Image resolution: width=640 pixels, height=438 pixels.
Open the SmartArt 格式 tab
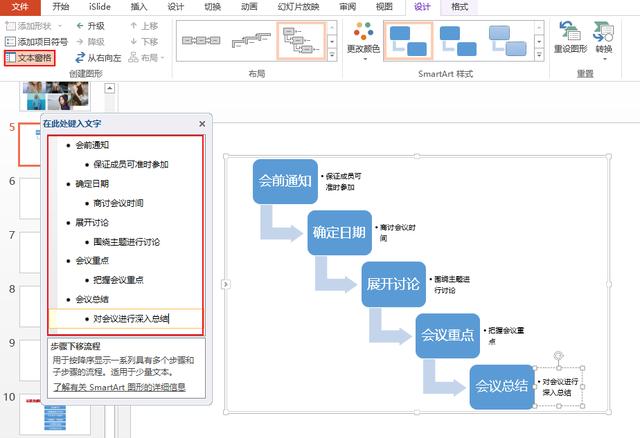459,7
